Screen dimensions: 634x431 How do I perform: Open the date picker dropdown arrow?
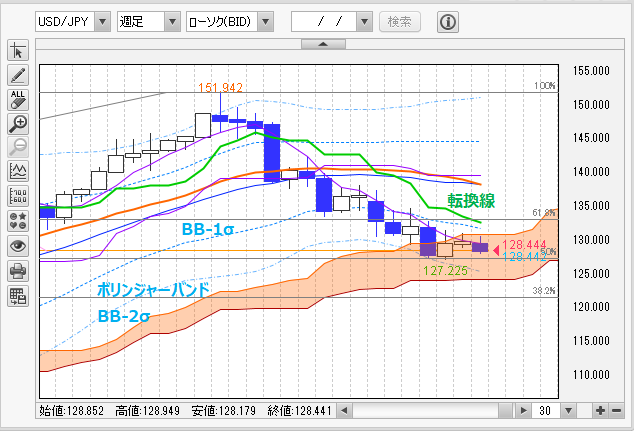point(364,22)
